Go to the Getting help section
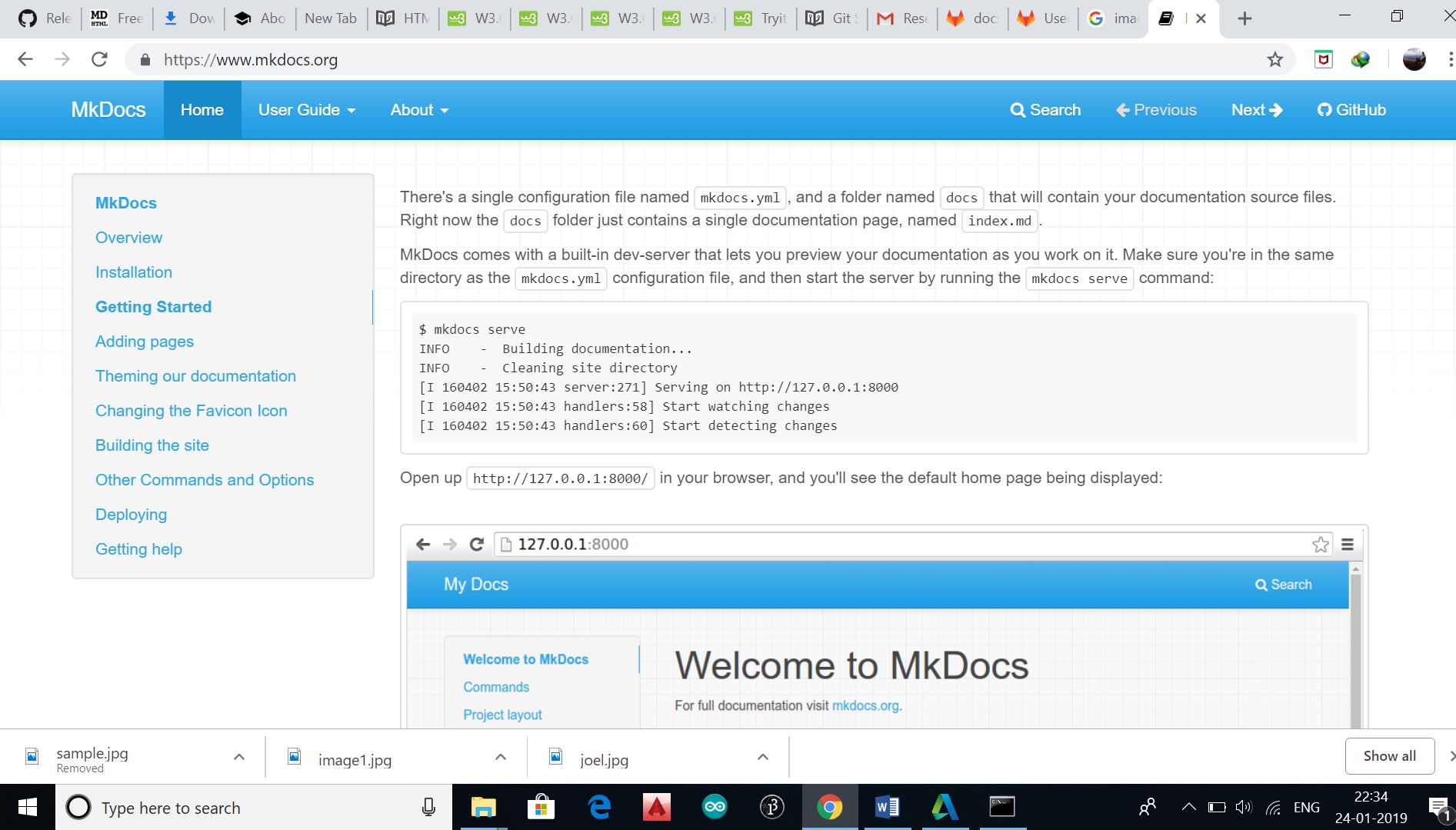The width and height of the screenshot is (1456, 830). [x=138, y=549]
